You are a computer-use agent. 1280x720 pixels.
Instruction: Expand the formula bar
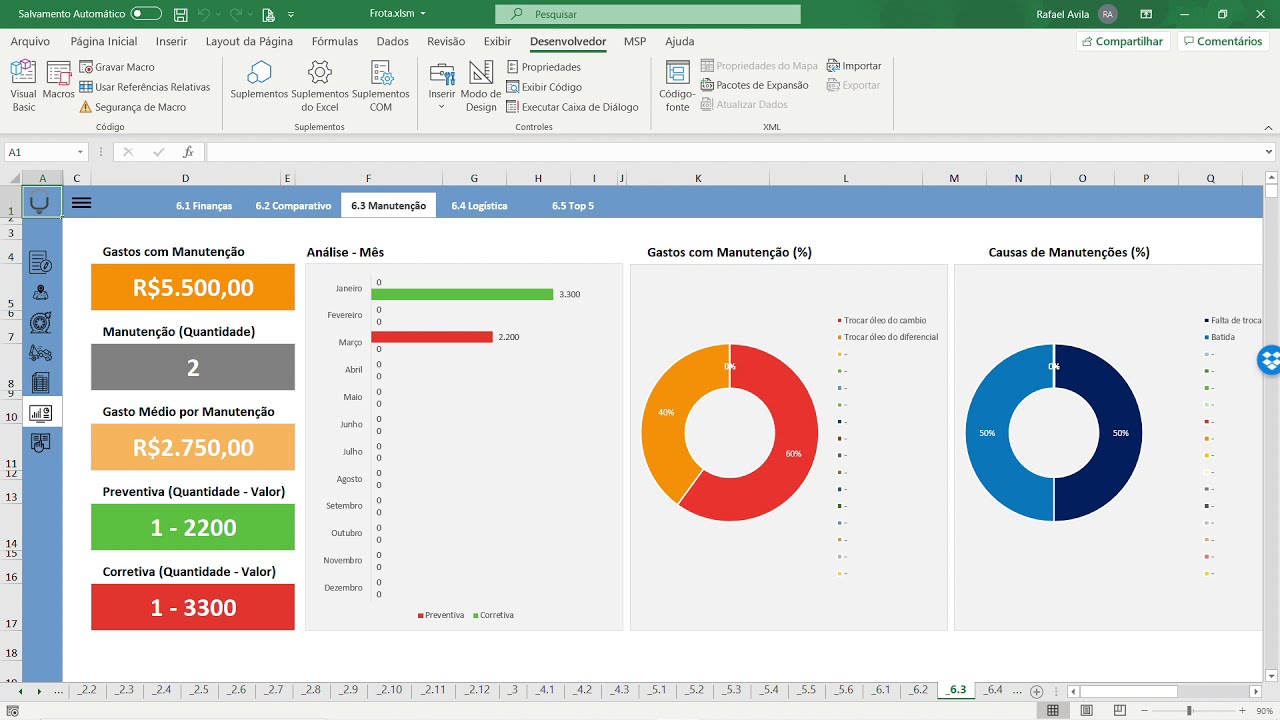[1269, 152]
